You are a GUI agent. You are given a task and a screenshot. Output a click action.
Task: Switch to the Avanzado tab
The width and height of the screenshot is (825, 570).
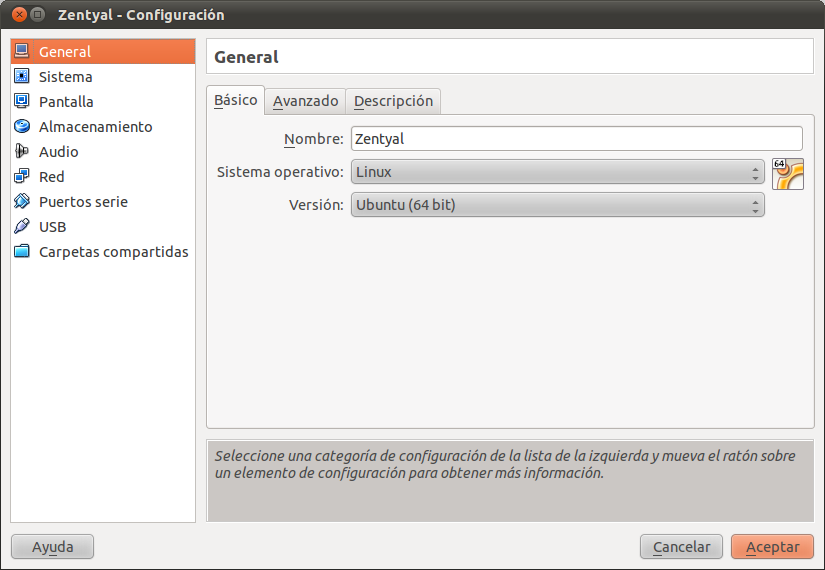305,101
